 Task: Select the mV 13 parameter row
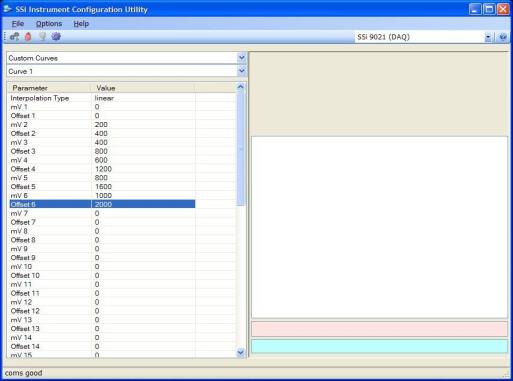pos(102,320)
